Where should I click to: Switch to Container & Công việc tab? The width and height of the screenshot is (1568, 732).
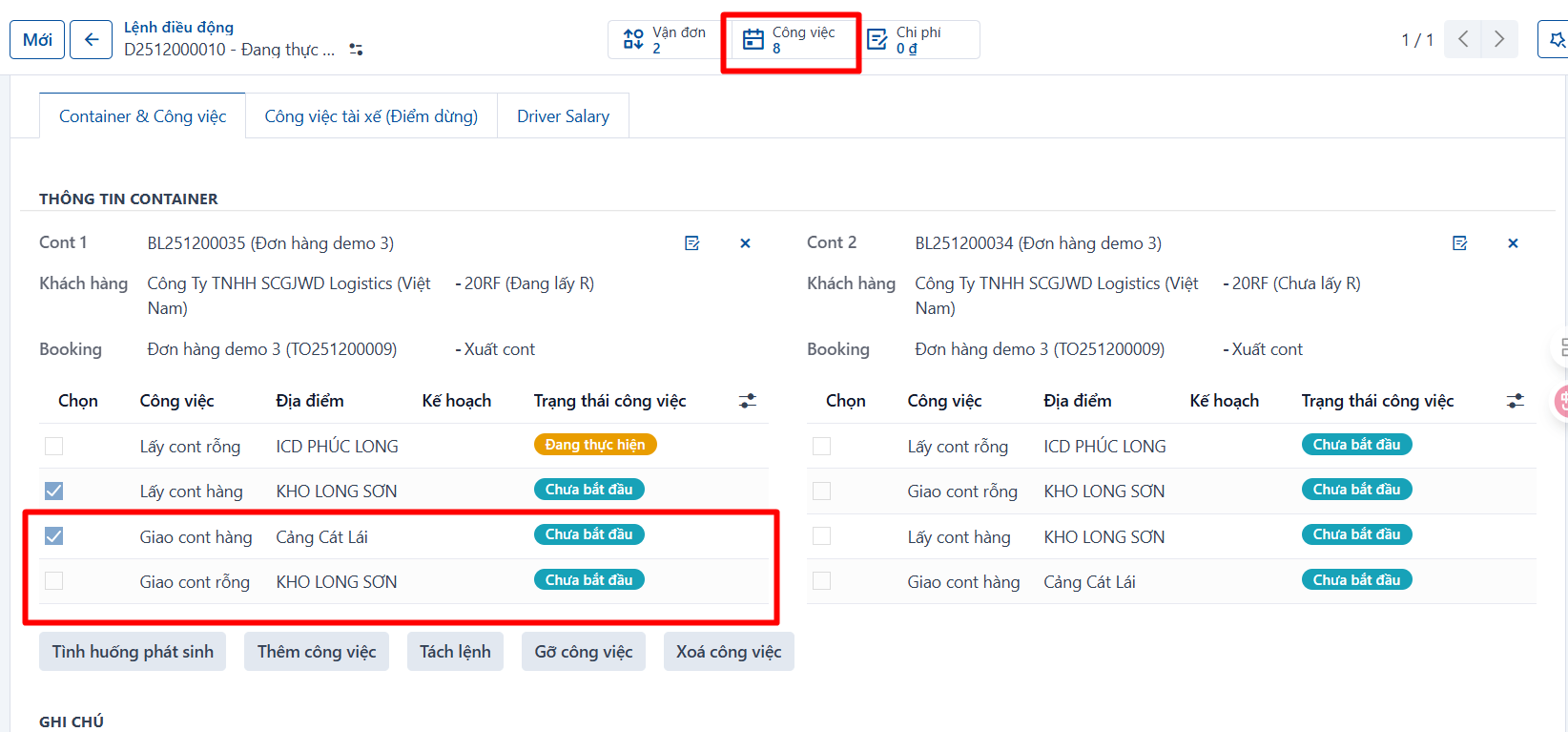tap(142, 116)
